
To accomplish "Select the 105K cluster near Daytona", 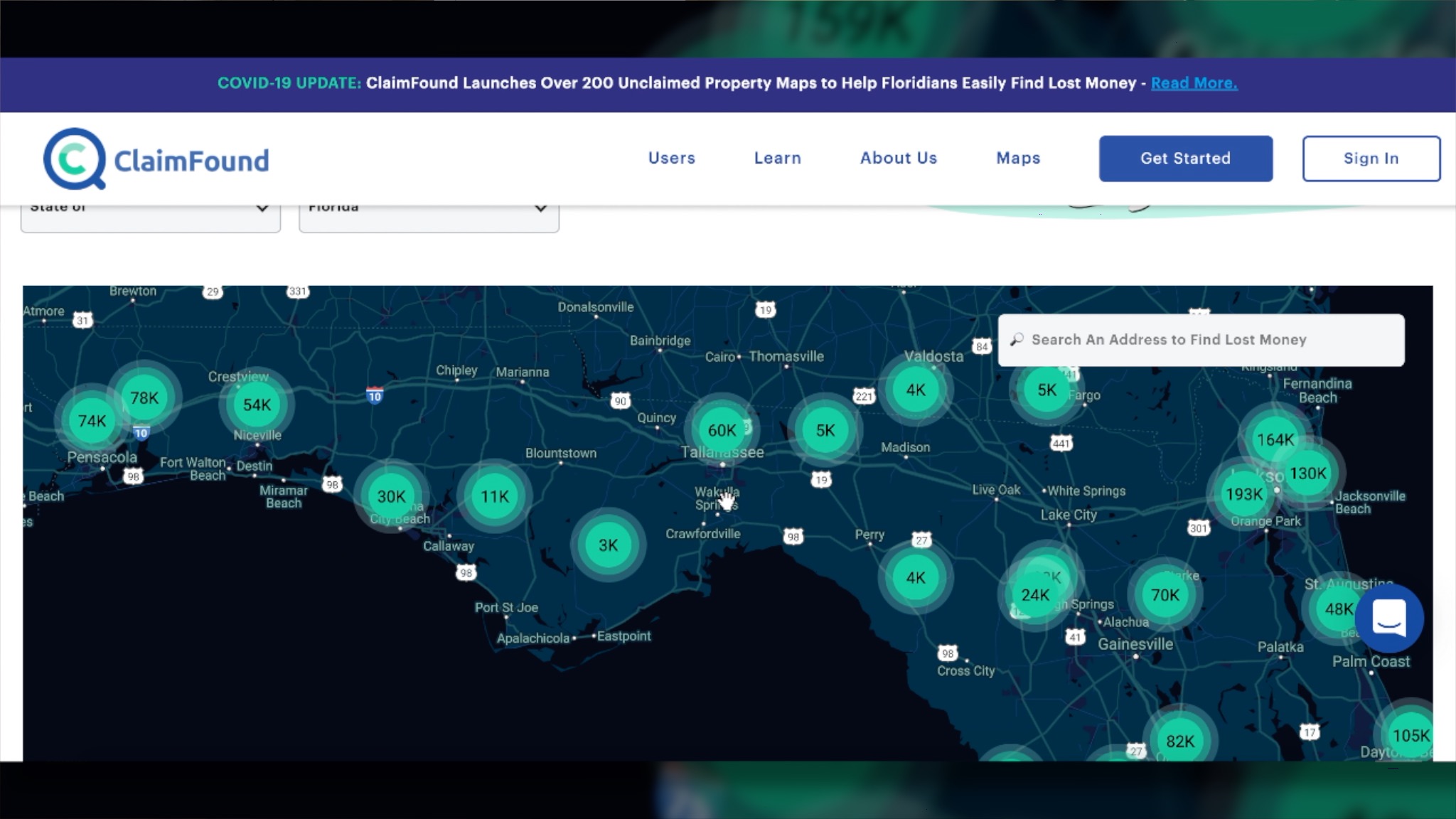I will coord(1410,735).
